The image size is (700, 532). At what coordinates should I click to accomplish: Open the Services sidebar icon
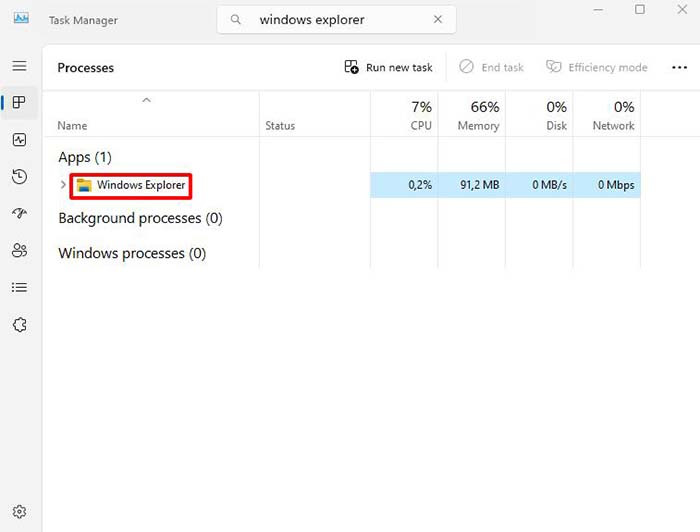19,324
